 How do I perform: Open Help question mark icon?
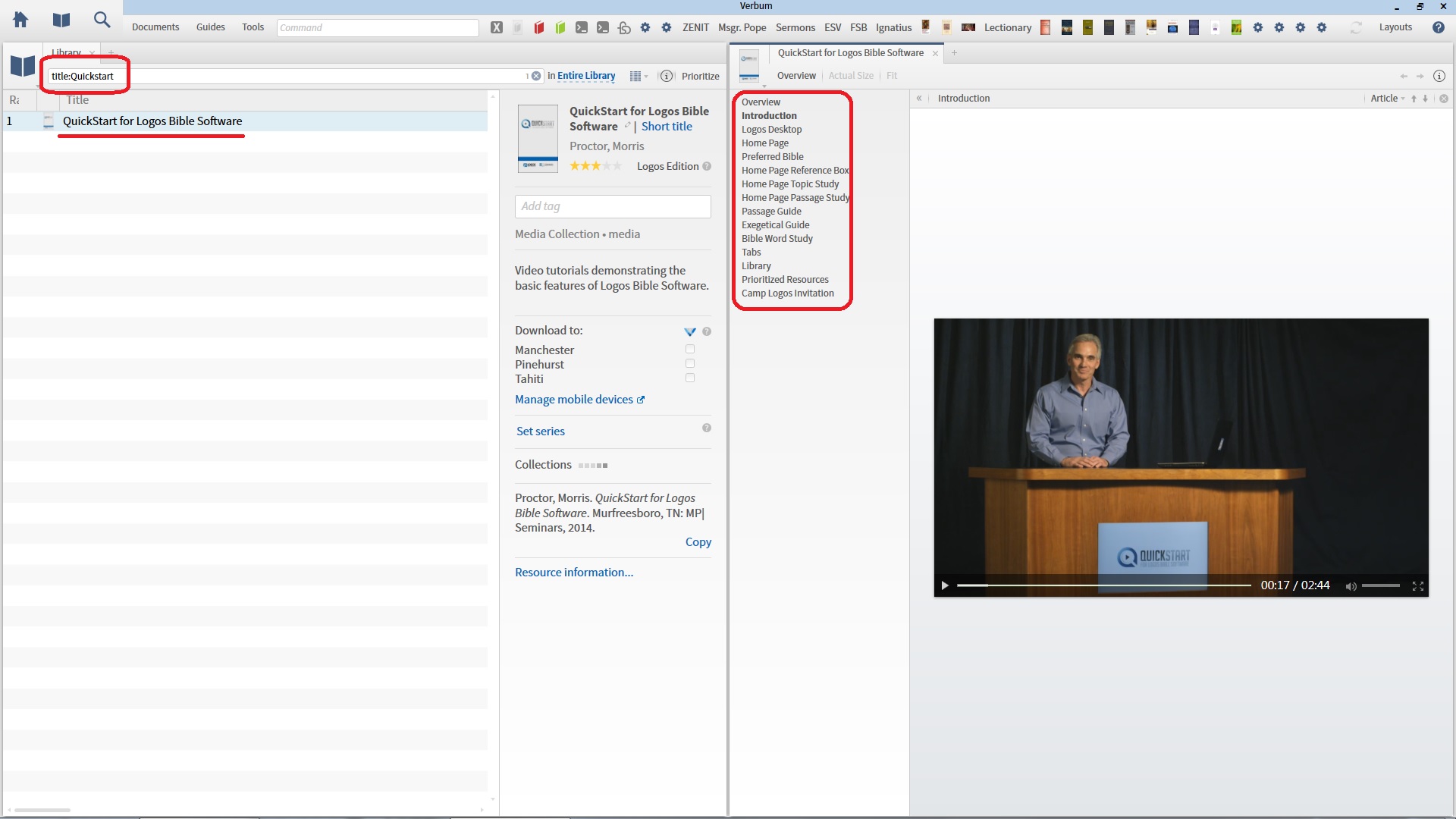[x=1438, y=27]
